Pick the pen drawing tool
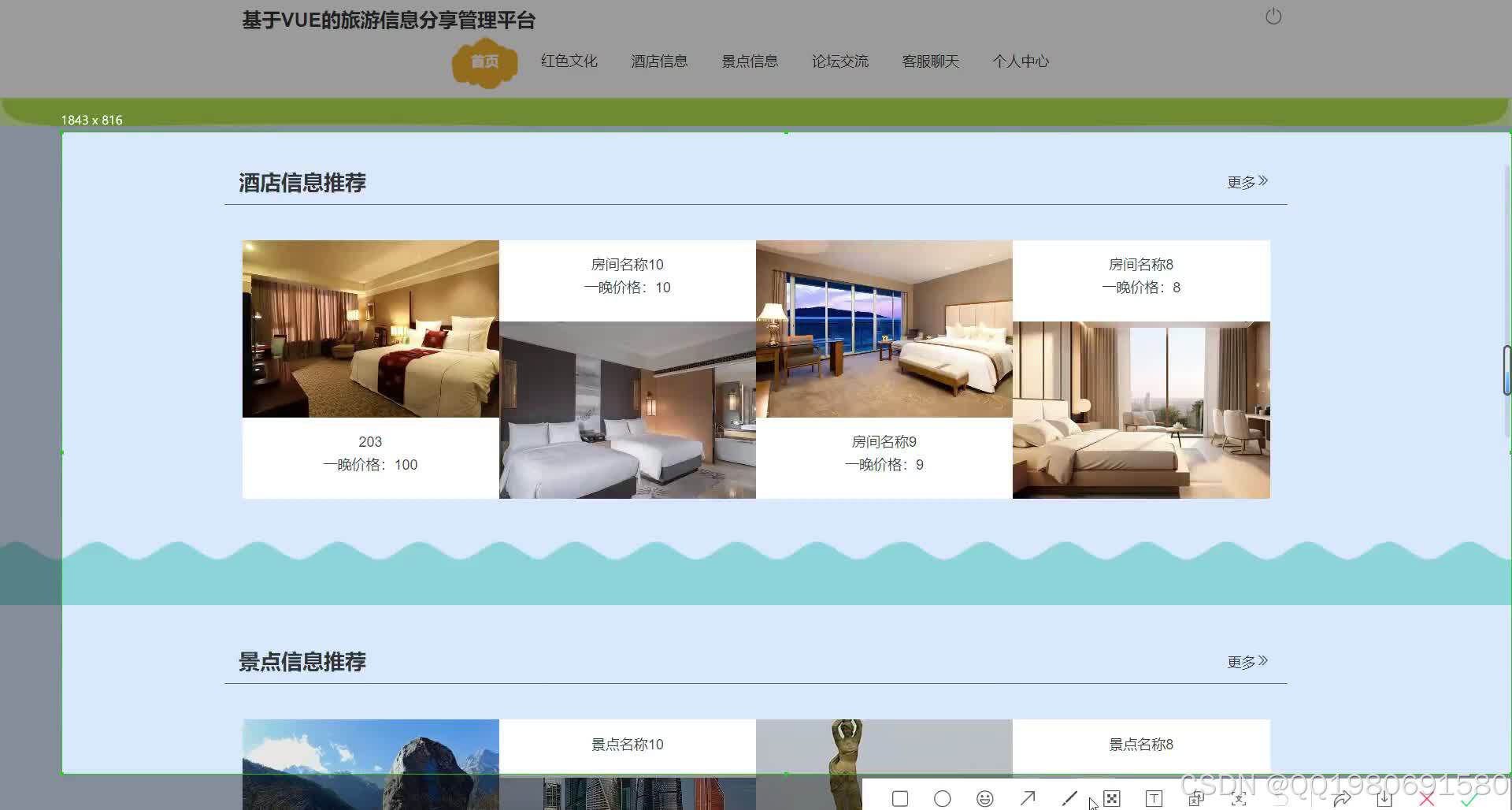Image resolution: width=1512 pixels, height=810 pixels. 1069,798
